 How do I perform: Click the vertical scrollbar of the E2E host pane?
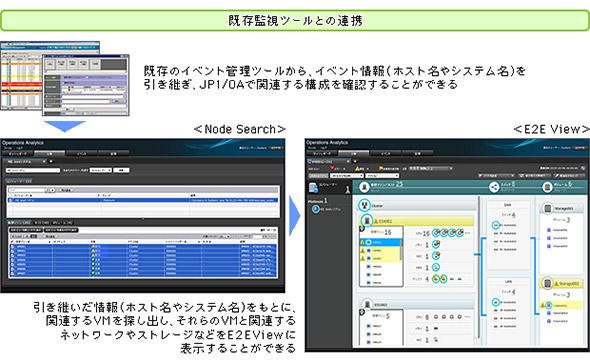[x=479, y=267]
